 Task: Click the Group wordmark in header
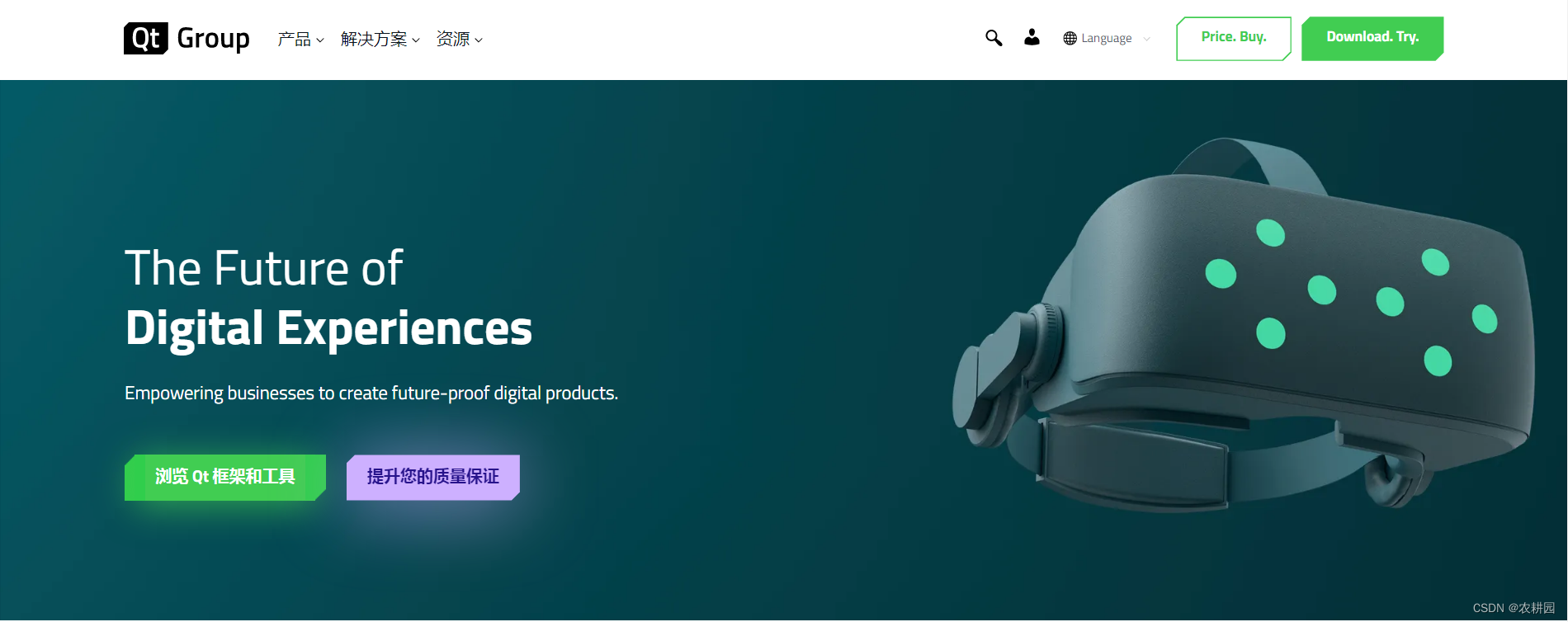[x=213, y=39]
